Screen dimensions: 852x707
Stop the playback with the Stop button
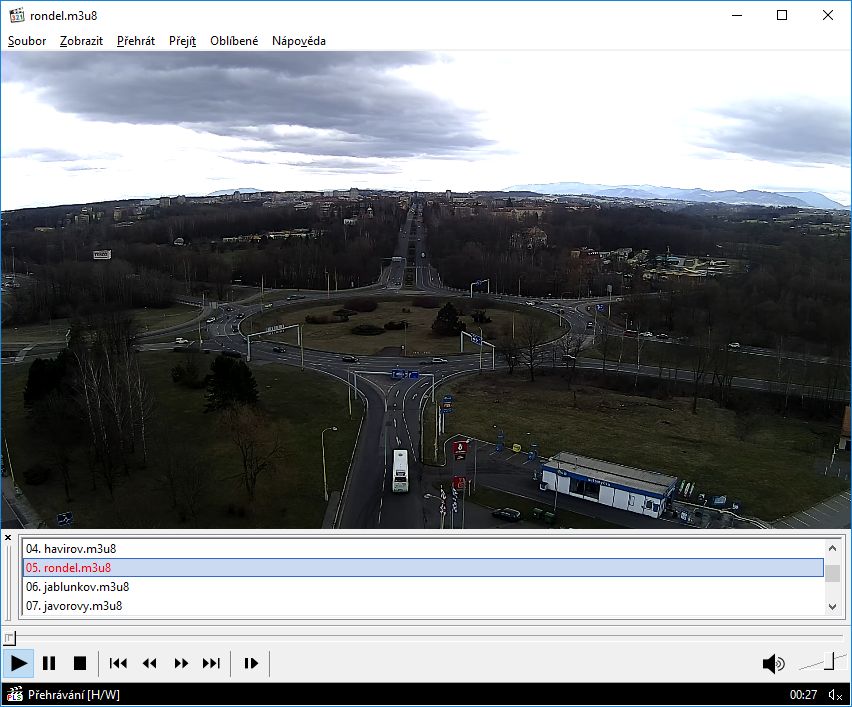[x=80, y=663]
